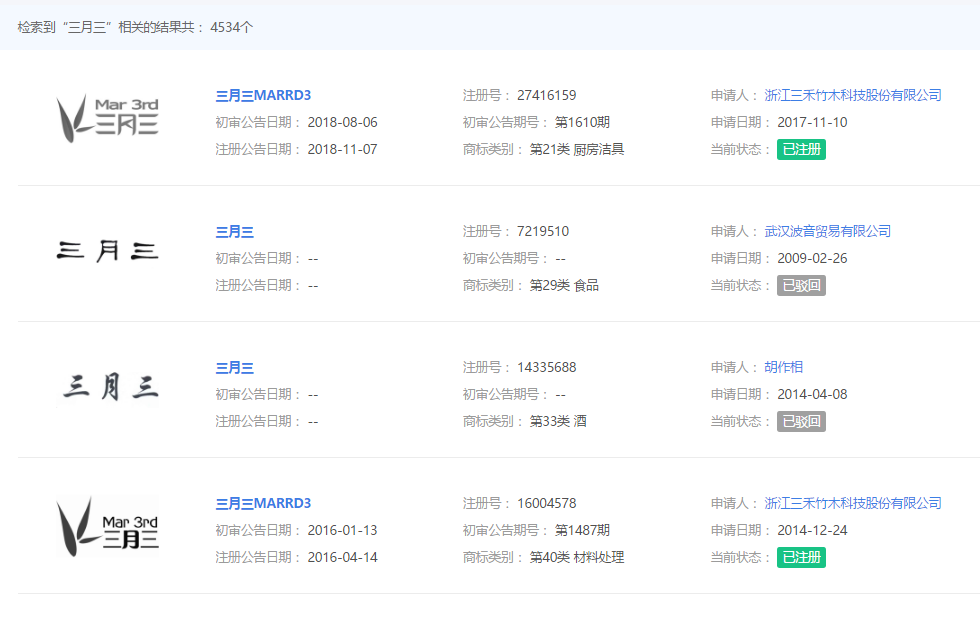This screenshot has width=980, height=622.
Task: Click the issue number 第1610期
Action: (582, 123)
